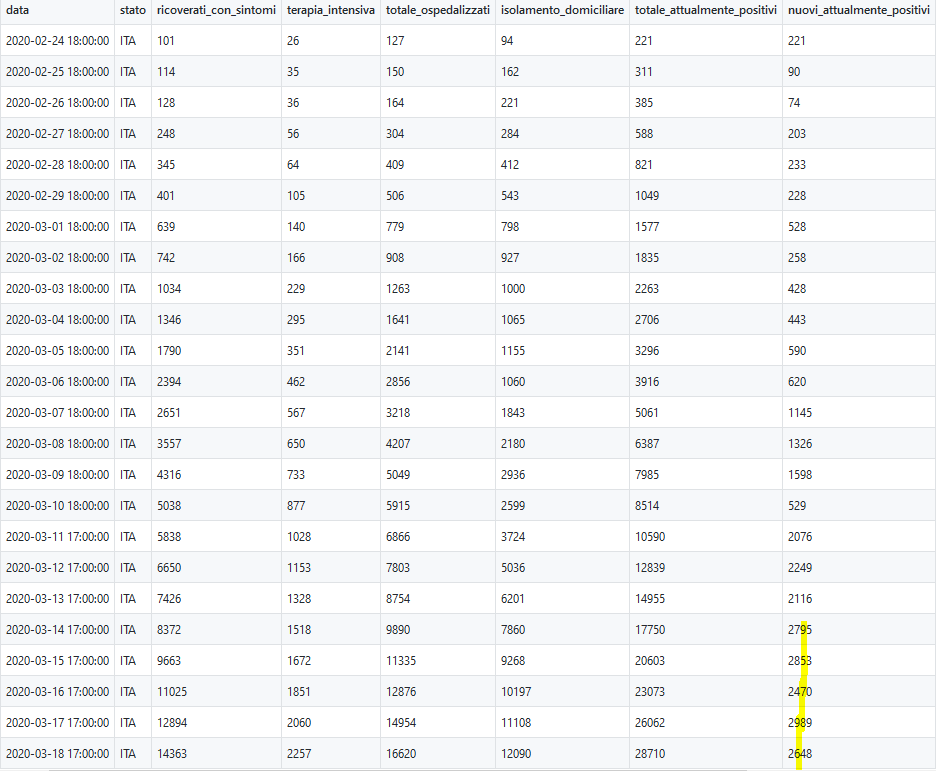Screen dimensions: 936x771
Task: Click nuovi positivi value 1145
Action: tap(800, 413)
